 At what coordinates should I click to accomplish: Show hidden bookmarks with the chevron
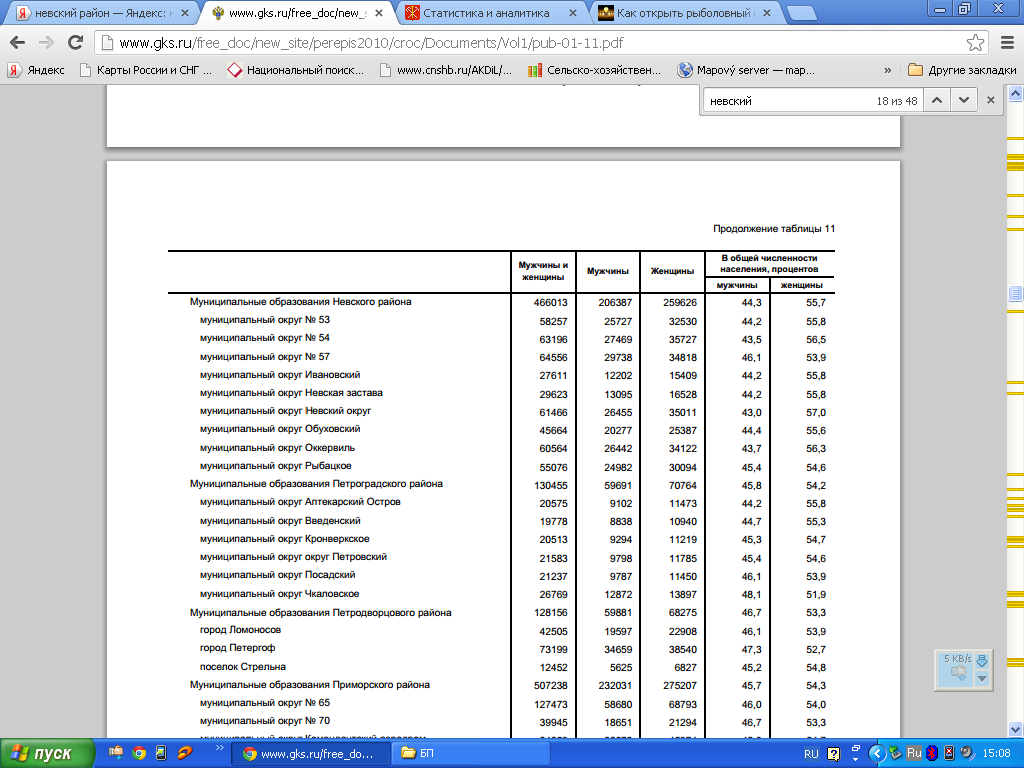tap(888, 70)
